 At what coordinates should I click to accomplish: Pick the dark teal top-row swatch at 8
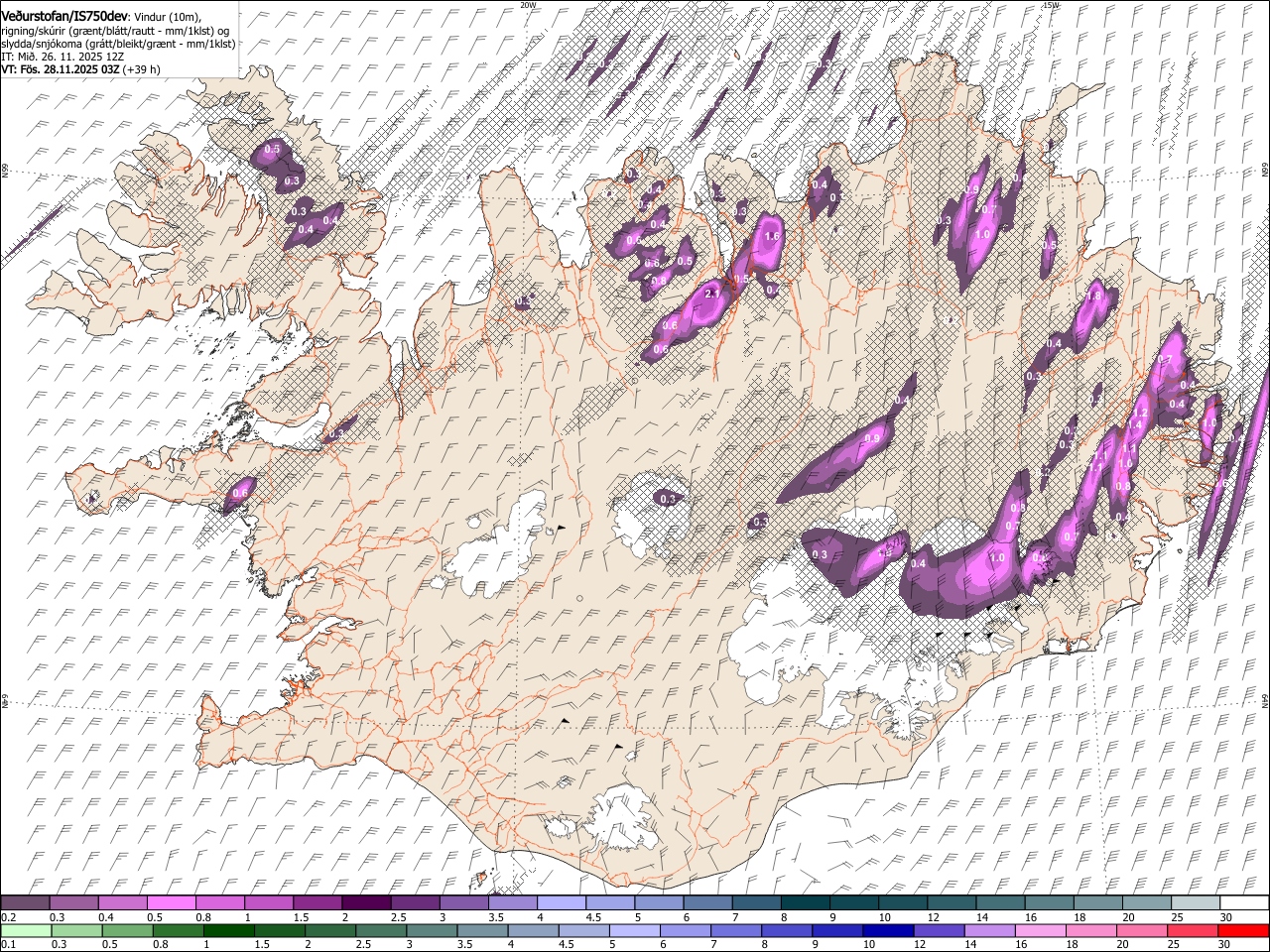pyautogui.click(x=805, y=903)
